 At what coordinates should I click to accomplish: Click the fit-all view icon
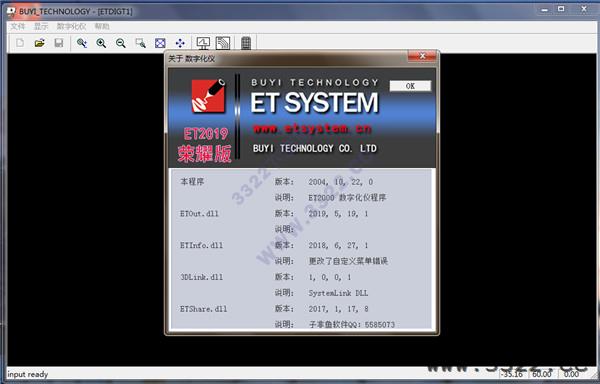[x=160, y=43]
